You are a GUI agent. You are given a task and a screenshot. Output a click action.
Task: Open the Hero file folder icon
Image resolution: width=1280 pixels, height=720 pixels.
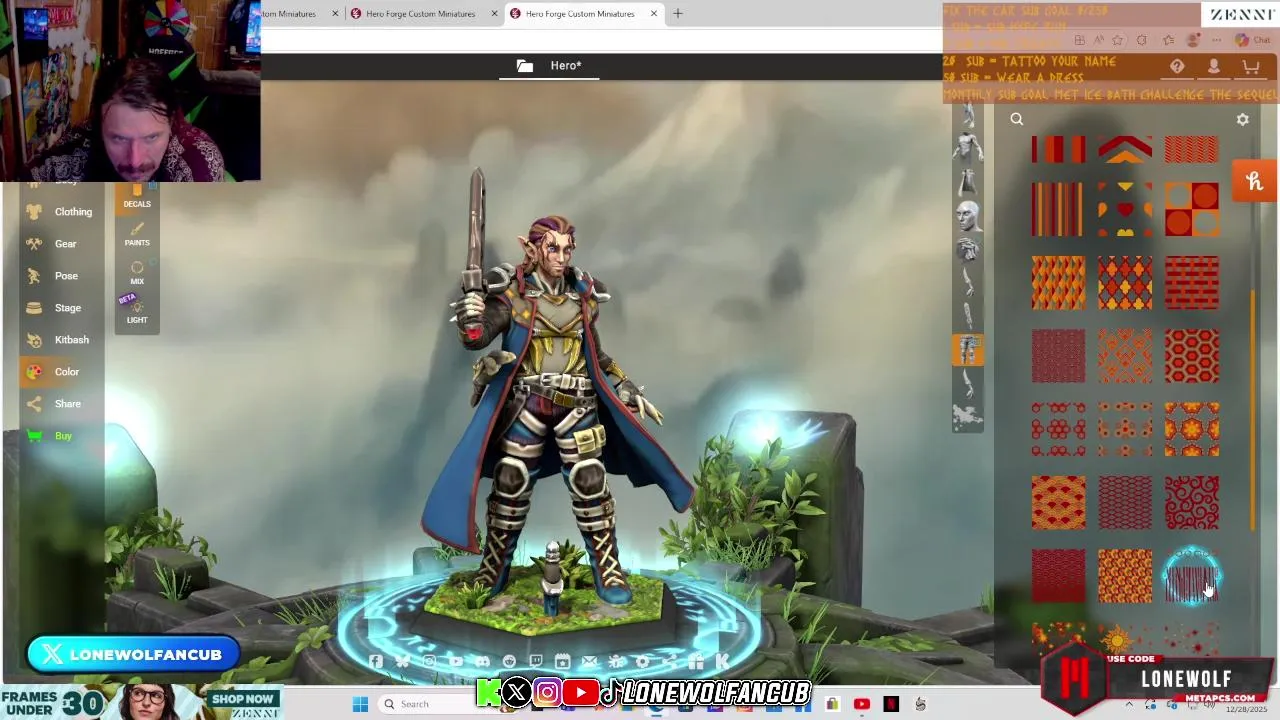tap(525, 66)
